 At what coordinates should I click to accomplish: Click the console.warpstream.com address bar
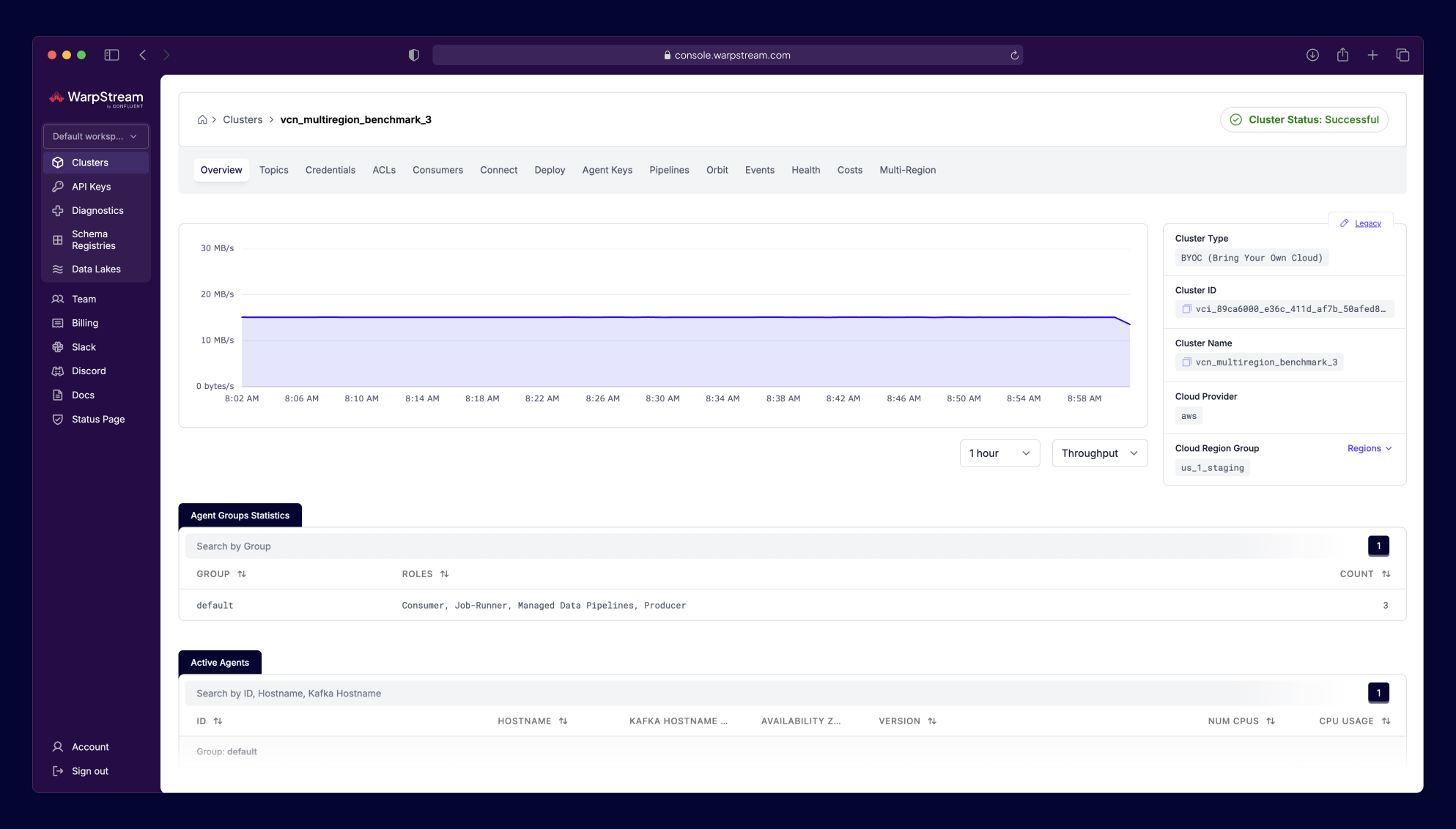(728, 55)
